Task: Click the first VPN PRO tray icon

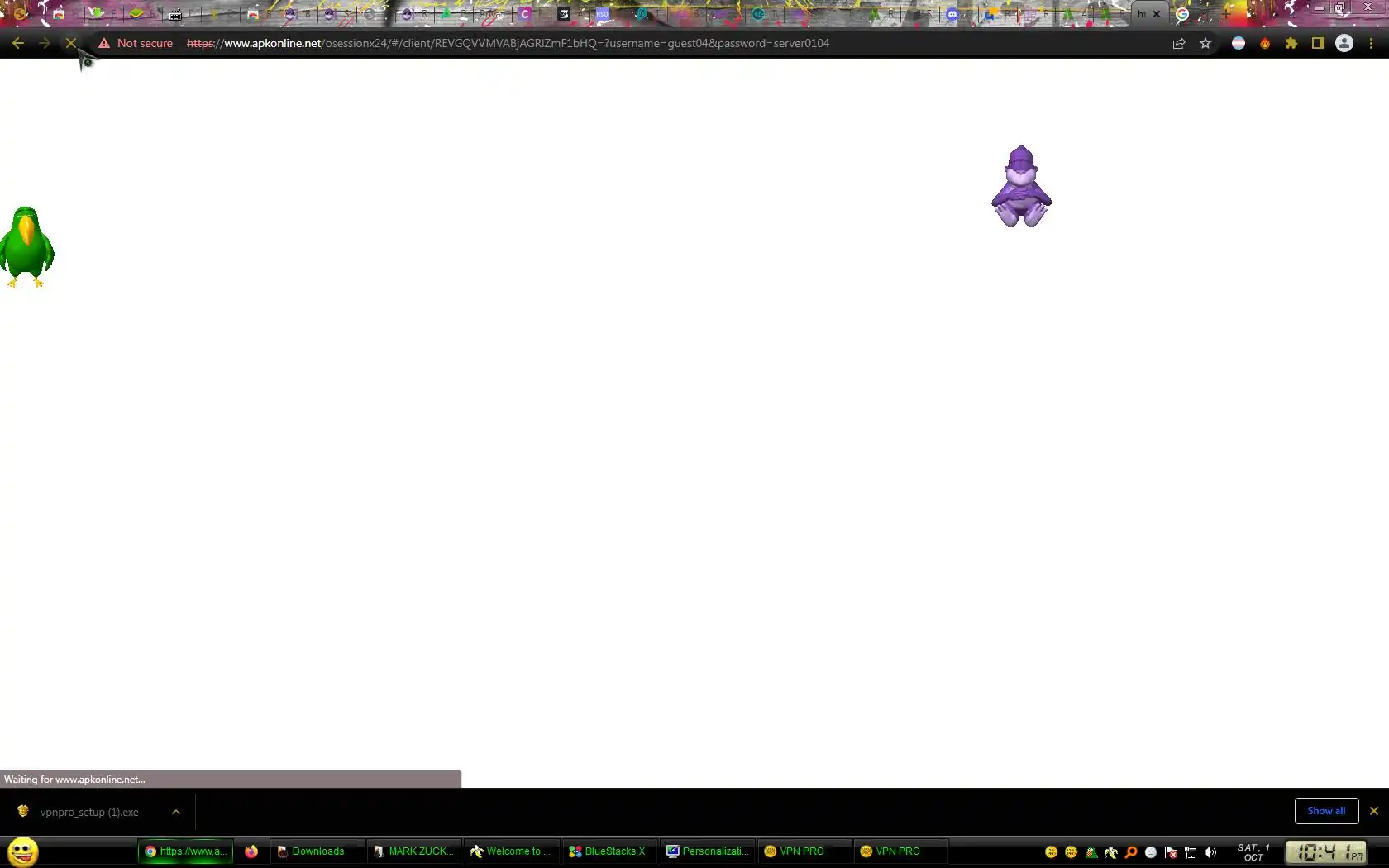Action: click(1052, 852)
